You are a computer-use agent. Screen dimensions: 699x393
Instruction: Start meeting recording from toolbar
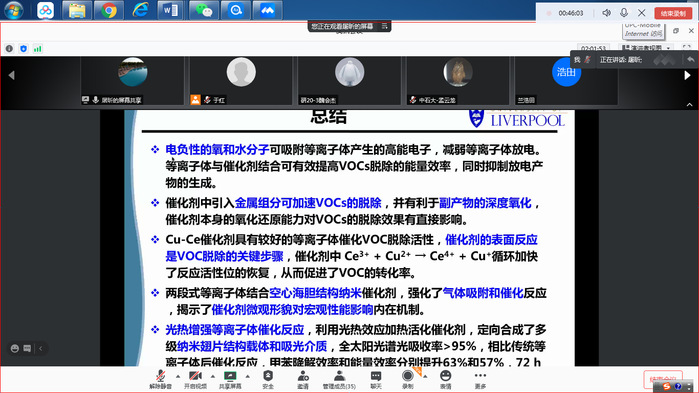(407, 380)
